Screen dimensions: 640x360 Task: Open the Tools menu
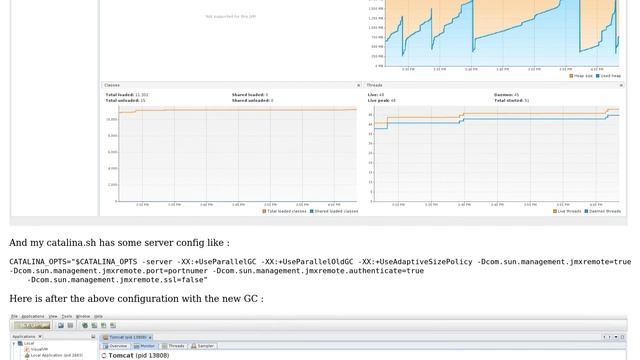click(67, 316)
